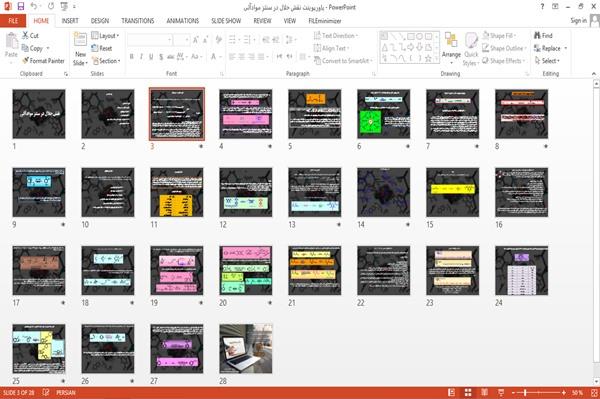The image size is (600, 399).
Task: Click Find binoculars icon
Action: pos(537,35)
